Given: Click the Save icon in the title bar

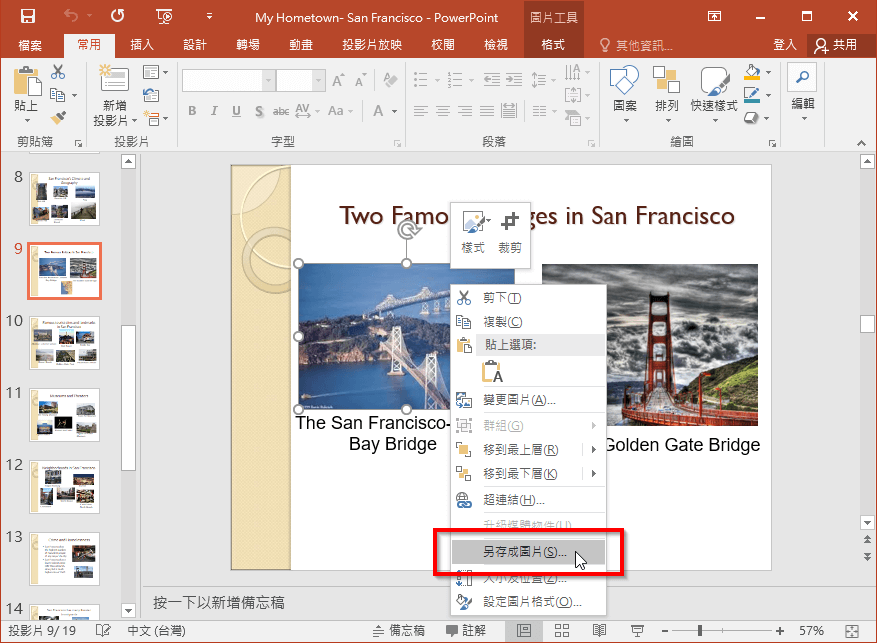Looking at the screenshot, I should tap(28, 17).
